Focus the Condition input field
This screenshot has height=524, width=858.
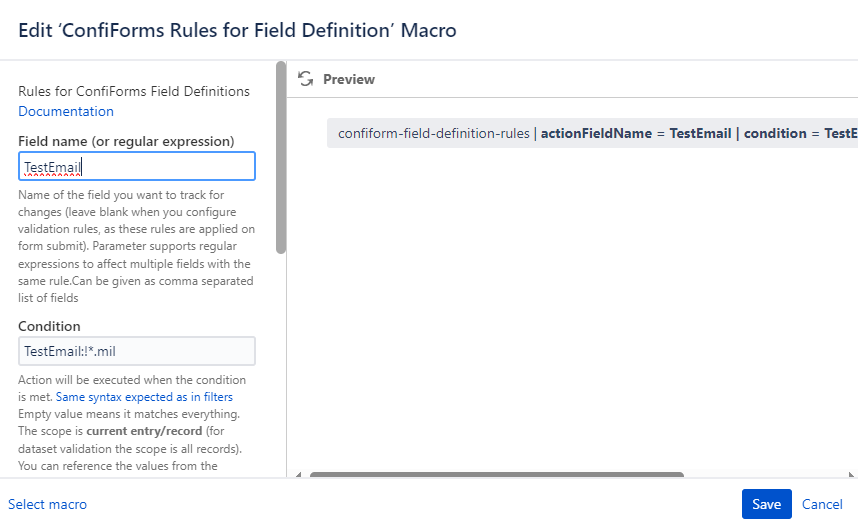coord(137,351)
